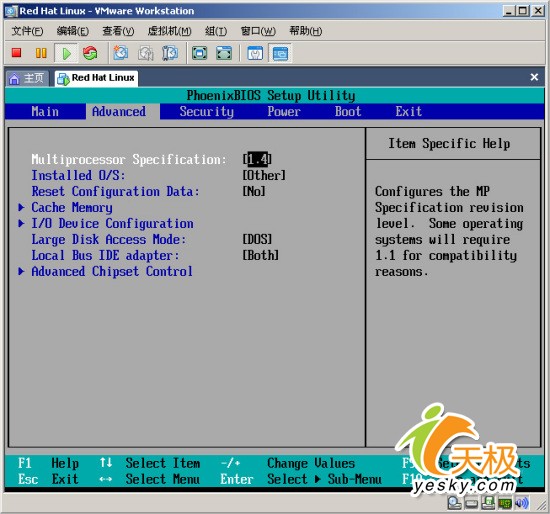Image resolution: width=550 pixels, height=514 pixels.
Task: Click the [1.4] Multiprocessor Specification value
Action: [x=257, y=159]
